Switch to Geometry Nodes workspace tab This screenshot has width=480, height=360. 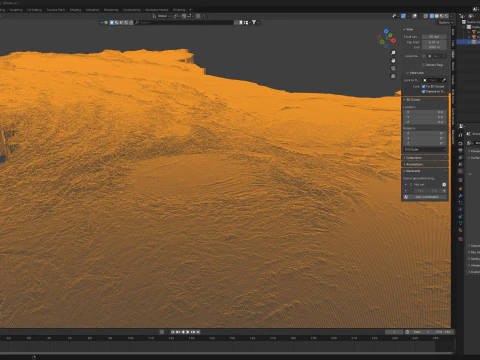tap(156, 10)
